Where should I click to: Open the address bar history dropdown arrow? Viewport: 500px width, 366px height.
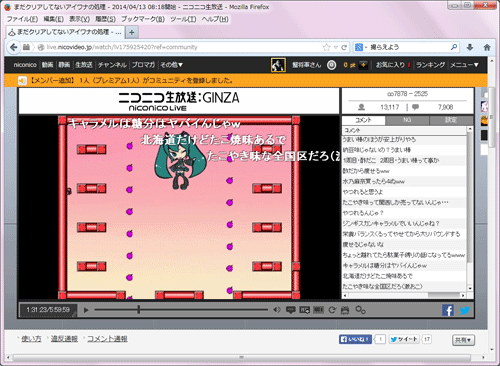(x=336, y=47)
